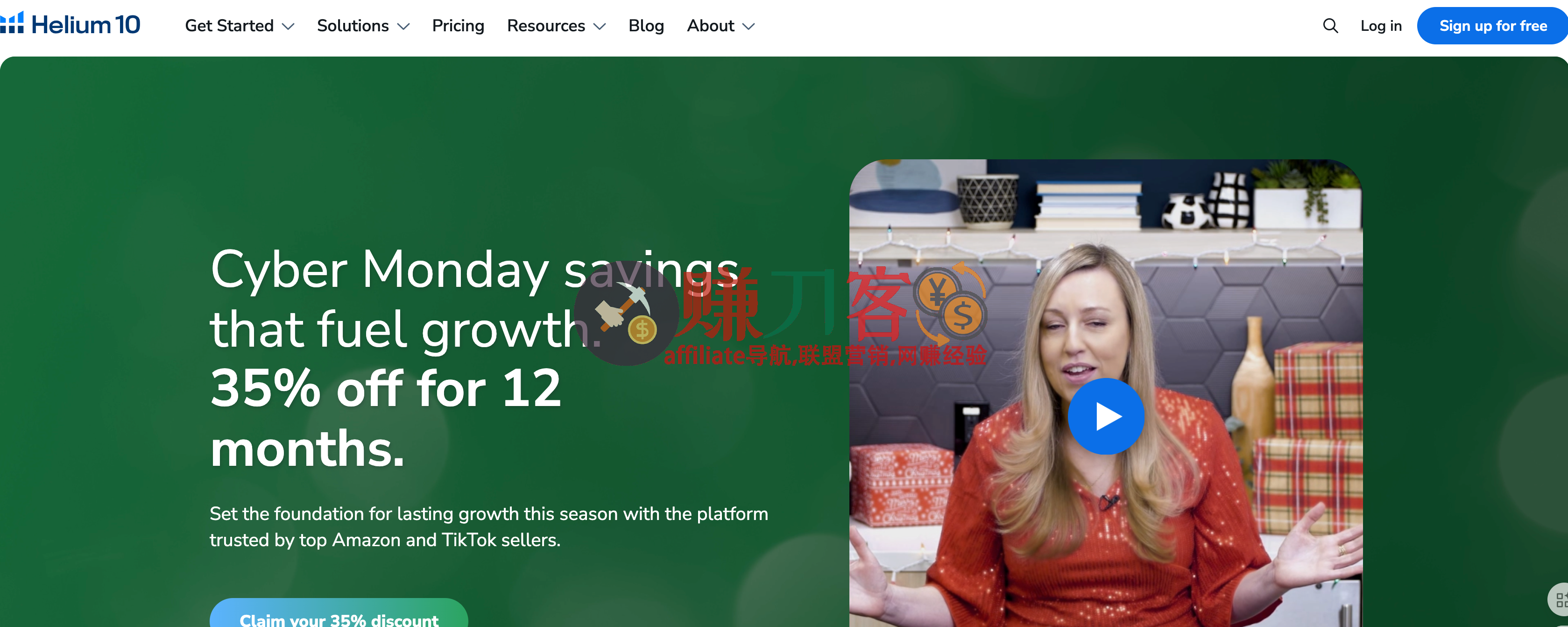Viewport: 1568px width, 627px height.
Task: Click the Helium 10 wordmark text
Action: (x=86, y=25)
